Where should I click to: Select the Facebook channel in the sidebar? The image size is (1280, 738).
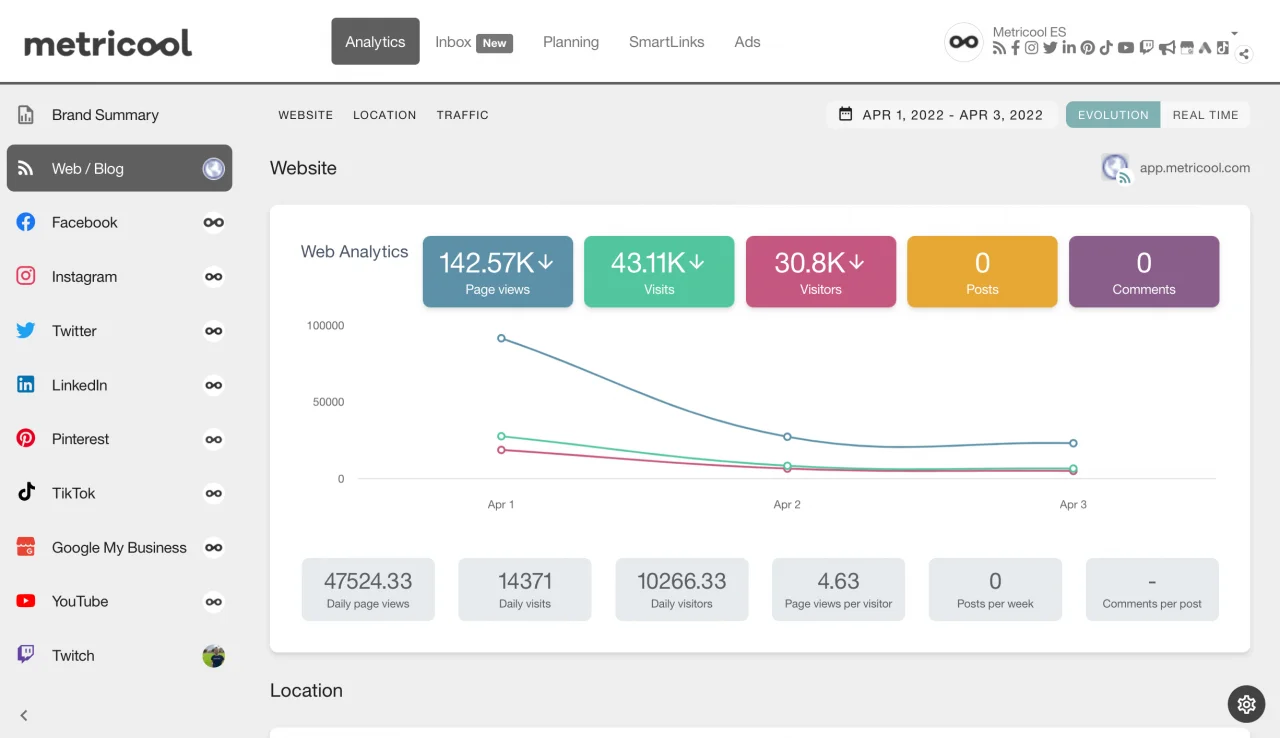click(x=84, y=222)
